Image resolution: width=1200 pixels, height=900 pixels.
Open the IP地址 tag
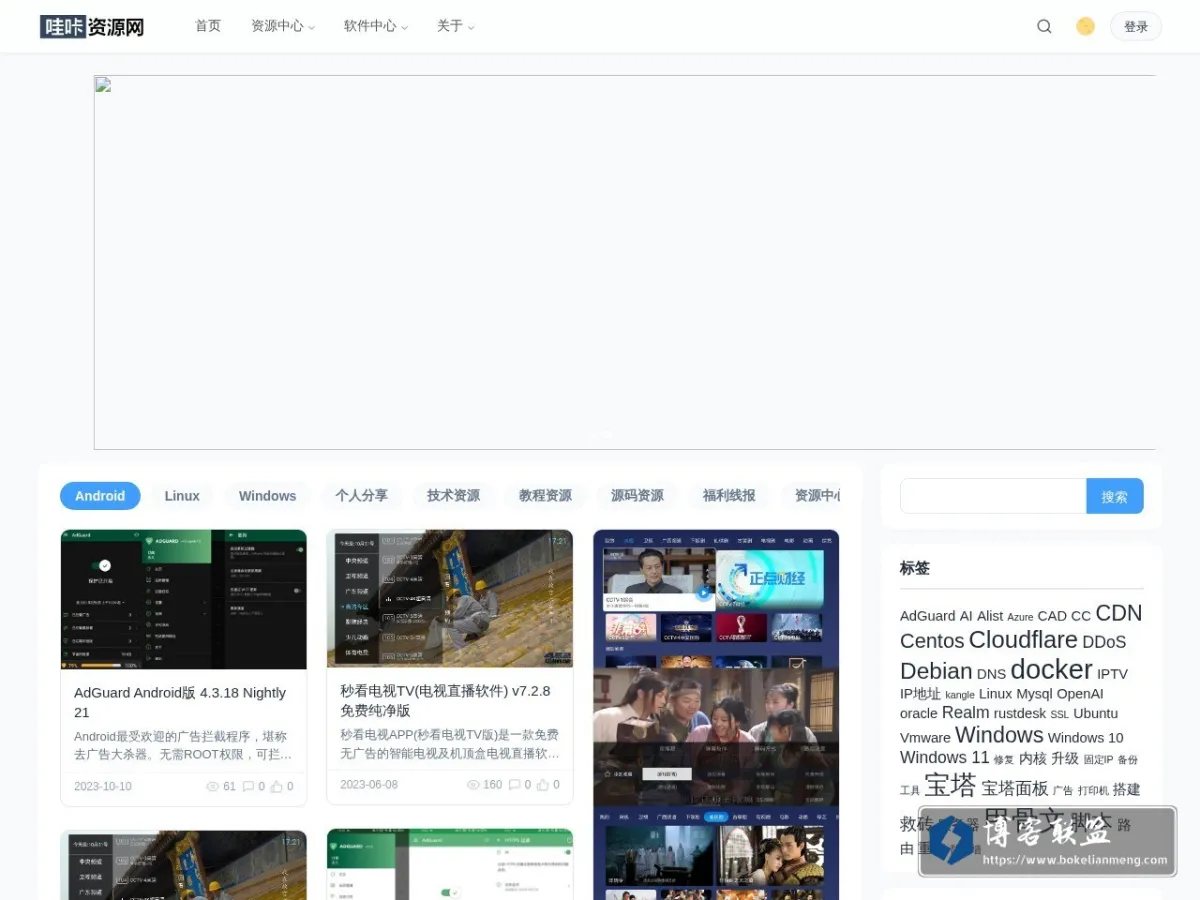tap(920, 694)
